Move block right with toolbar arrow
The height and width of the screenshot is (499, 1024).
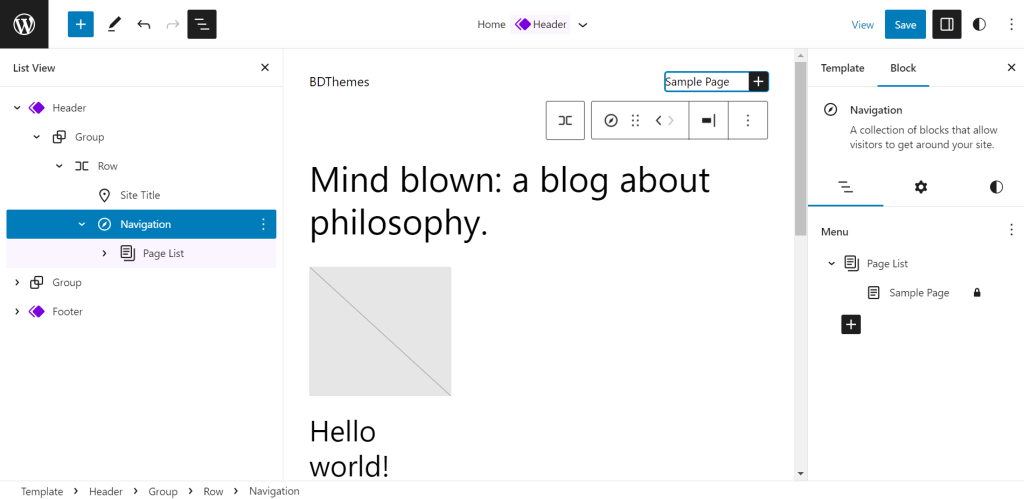click(x=671, y=120)
